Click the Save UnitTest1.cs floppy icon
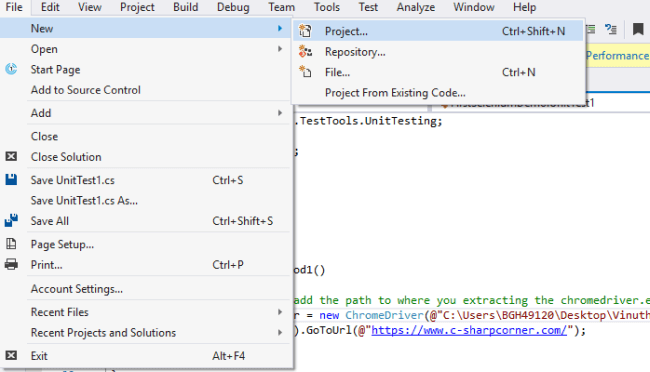The image size is (650, 372). pyautogui.click(x=11, y=180)
